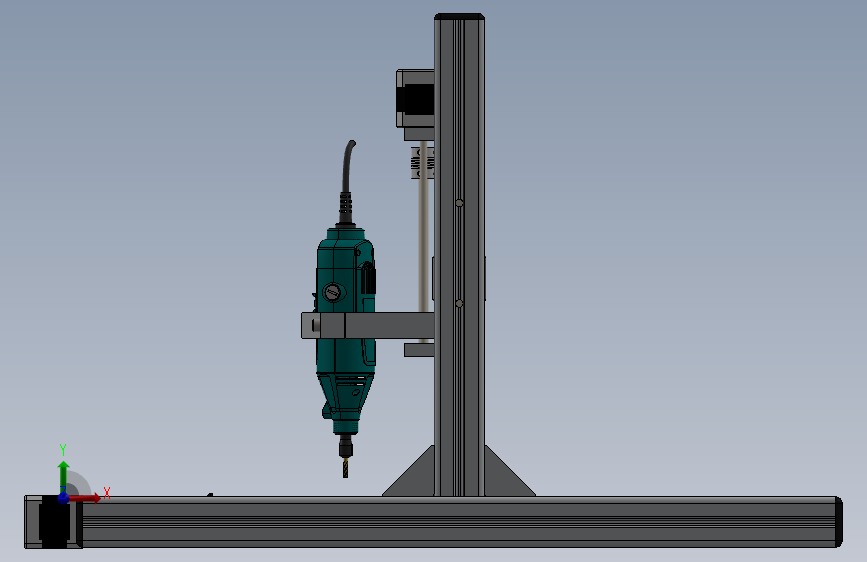Select the vertical lead screw rod
The height and width of the screenshot is (562, 867).
click(424, 243)
